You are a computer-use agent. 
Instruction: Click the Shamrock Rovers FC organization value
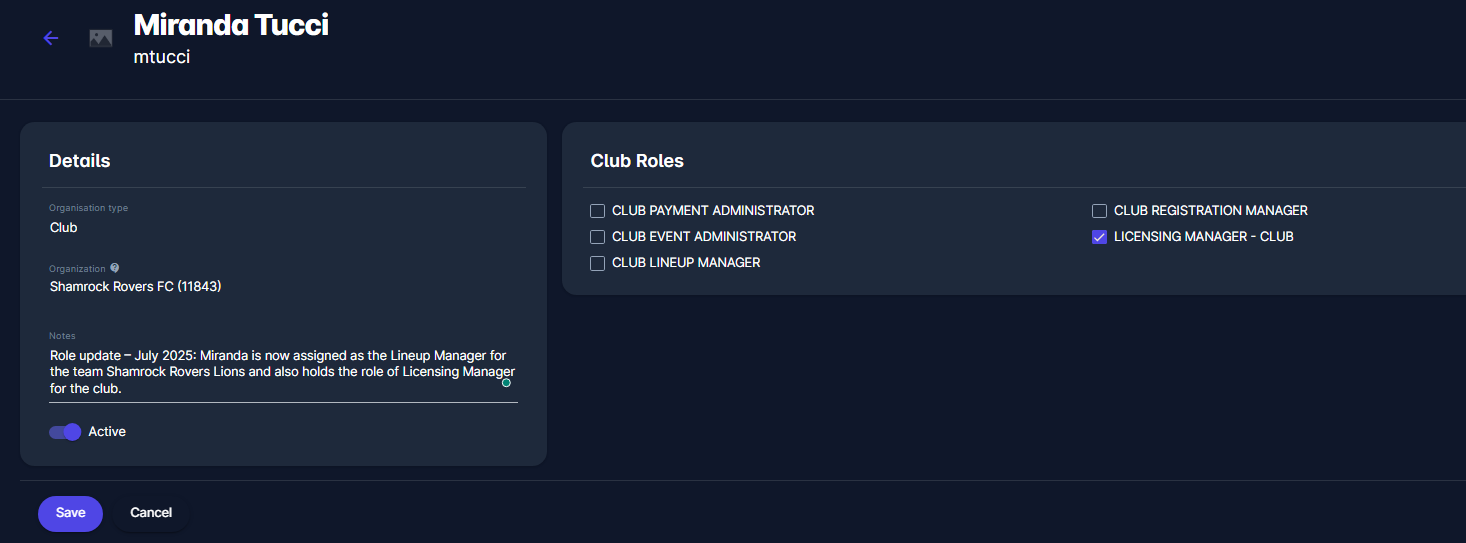135,286
